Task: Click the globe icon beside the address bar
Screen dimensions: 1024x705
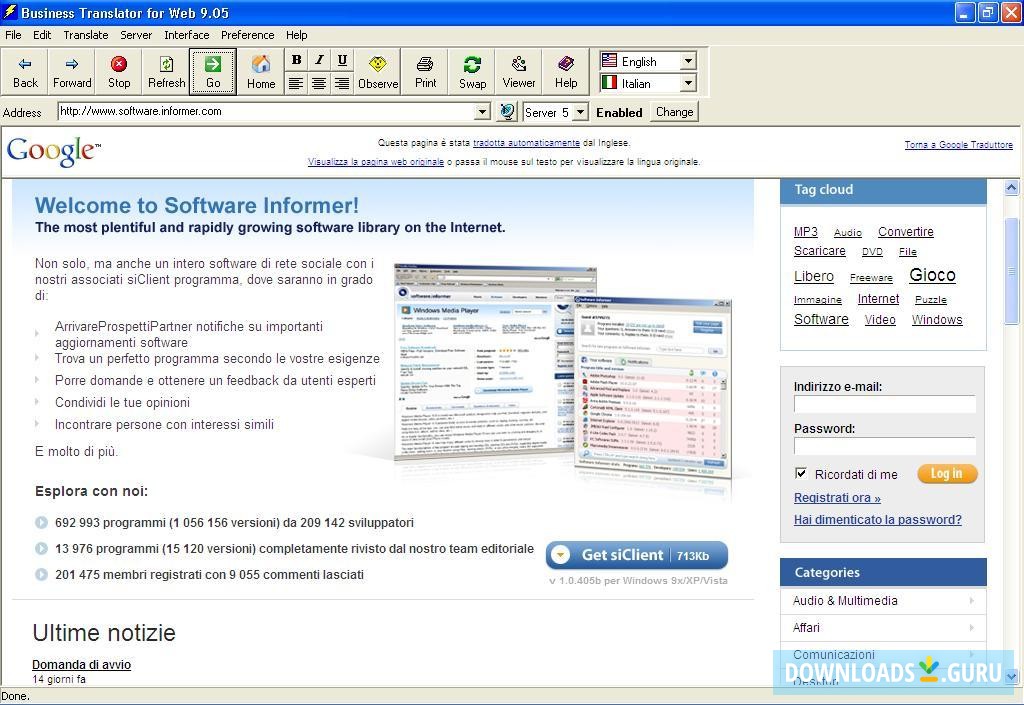Action: tap(508, 112)
